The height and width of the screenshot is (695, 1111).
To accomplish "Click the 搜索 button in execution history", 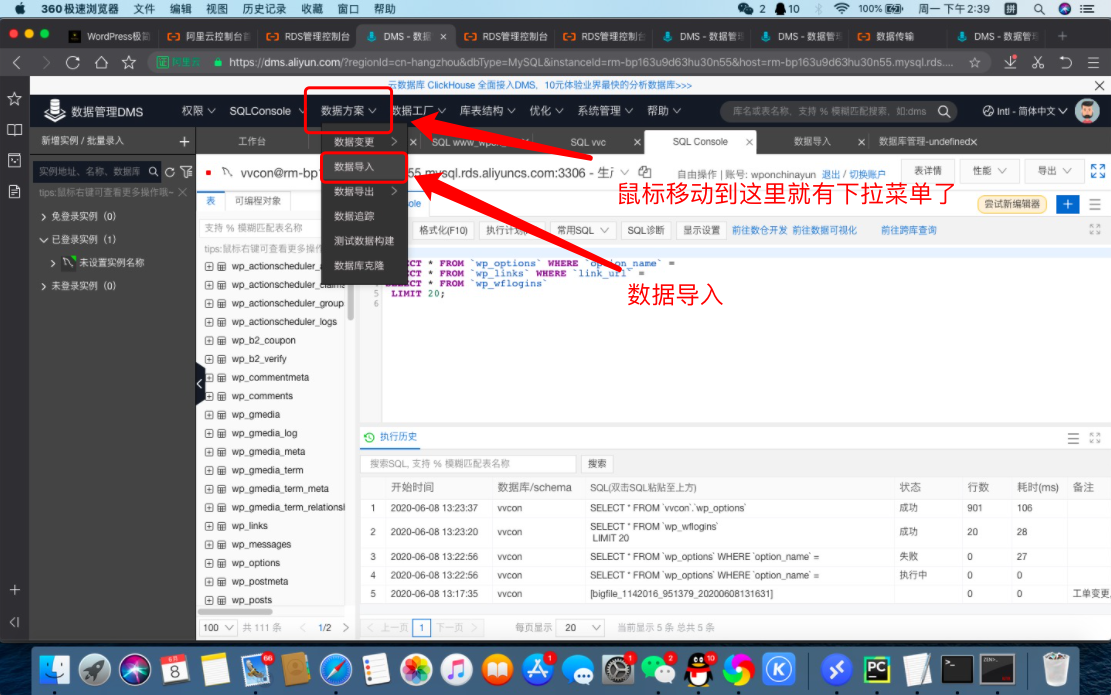I will point(597,464).
